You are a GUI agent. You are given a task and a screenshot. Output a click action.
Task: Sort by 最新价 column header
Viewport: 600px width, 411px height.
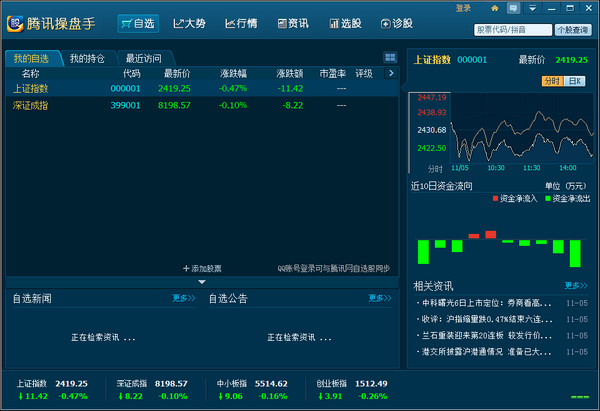click(x=177, y=73)
